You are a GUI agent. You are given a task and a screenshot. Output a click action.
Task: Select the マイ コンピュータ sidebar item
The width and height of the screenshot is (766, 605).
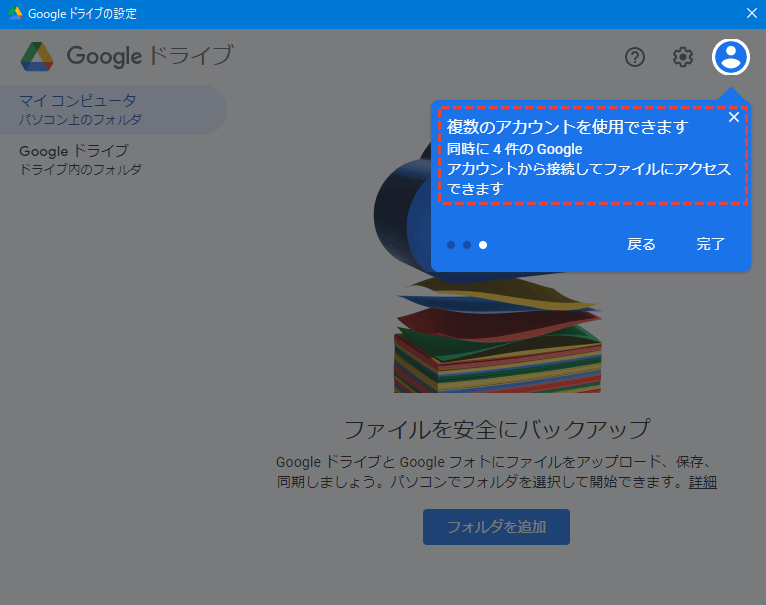(113, 109)
